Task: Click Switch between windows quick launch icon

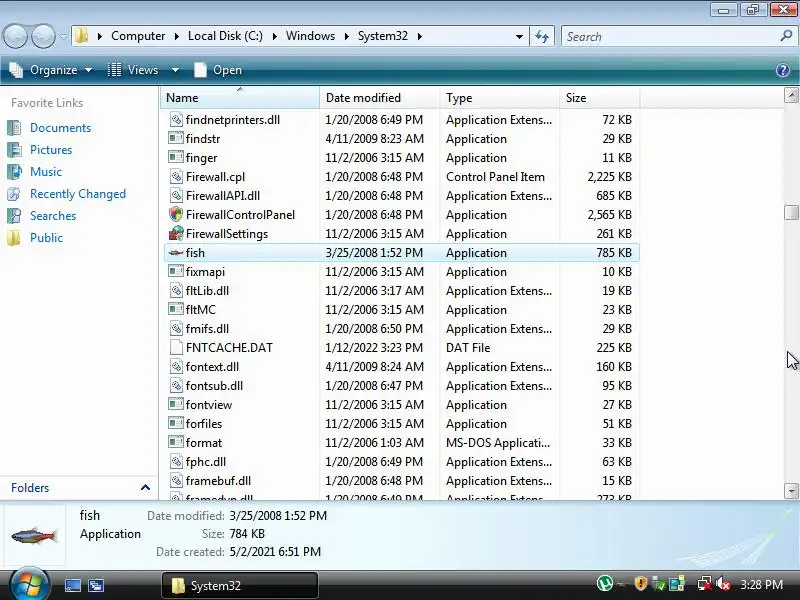Action: click(95, 585)
